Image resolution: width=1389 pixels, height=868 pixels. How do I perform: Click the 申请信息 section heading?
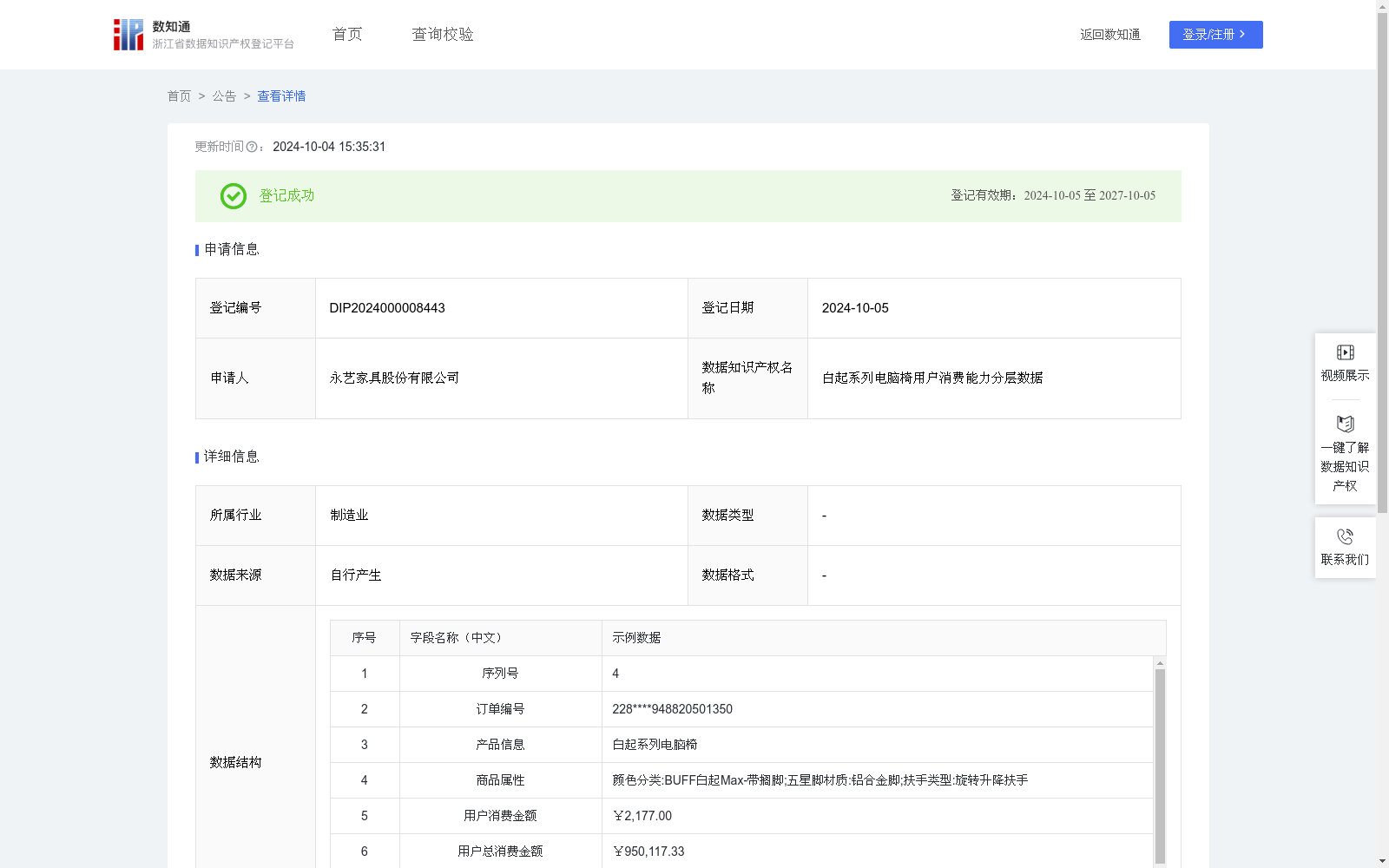[x=232, y=250]
